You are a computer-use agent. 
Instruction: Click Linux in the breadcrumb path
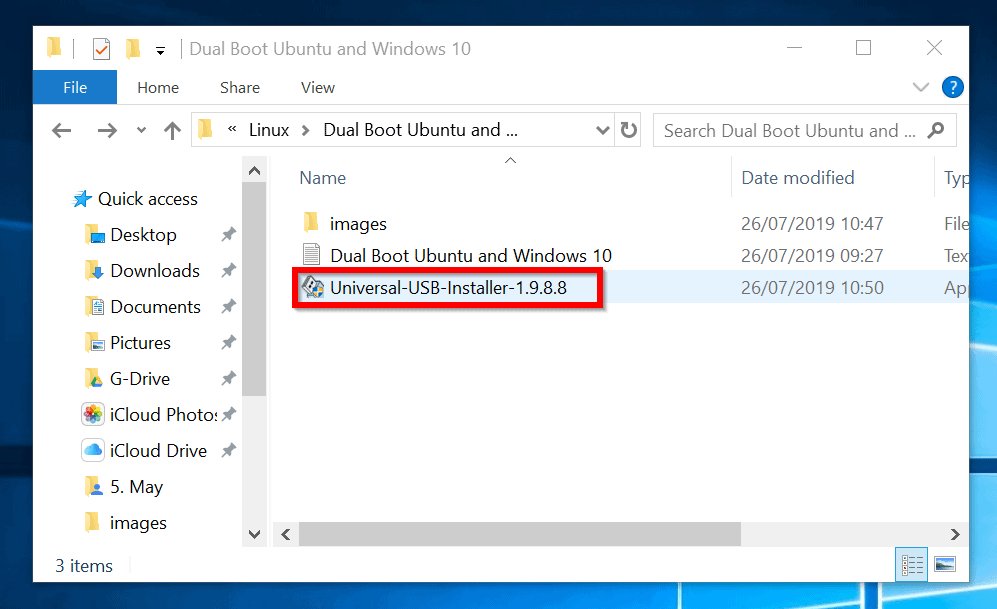pyautogui.click(x=268, y=129)
